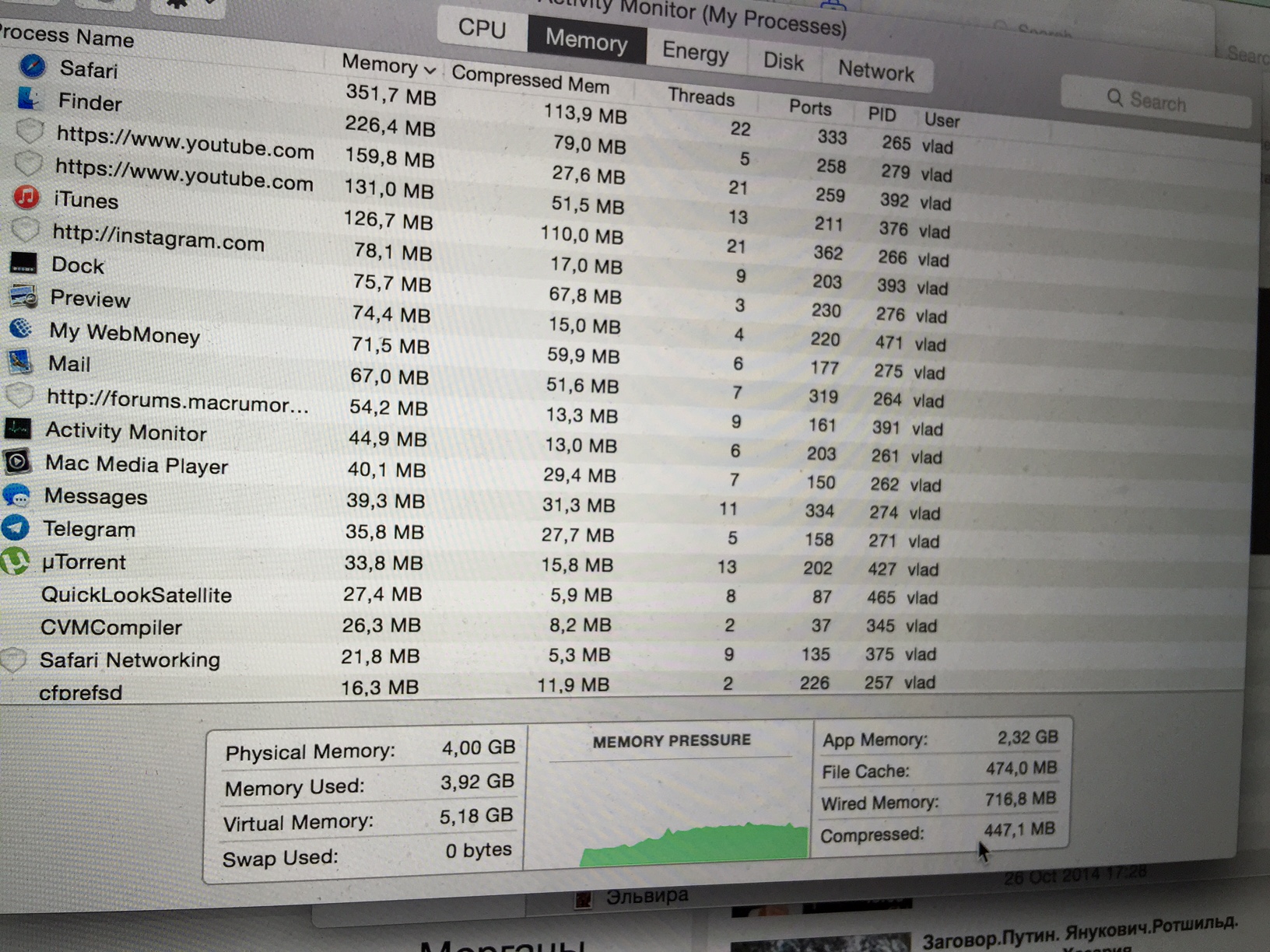Select the iTunes process name
The width and height of the screenshot is (1270, 952).
tap(86, 200)
